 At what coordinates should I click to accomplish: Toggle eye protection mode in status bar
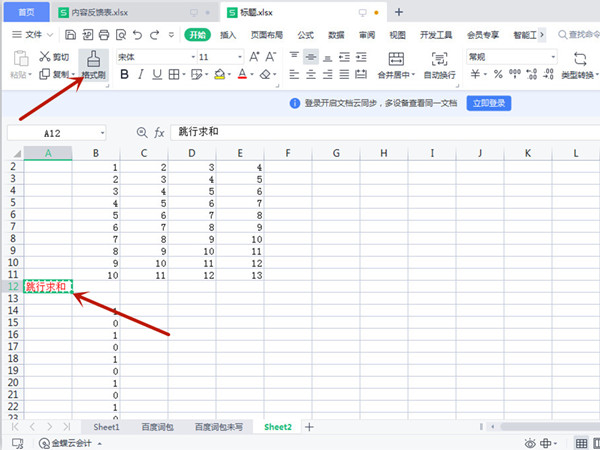(529, 442)
